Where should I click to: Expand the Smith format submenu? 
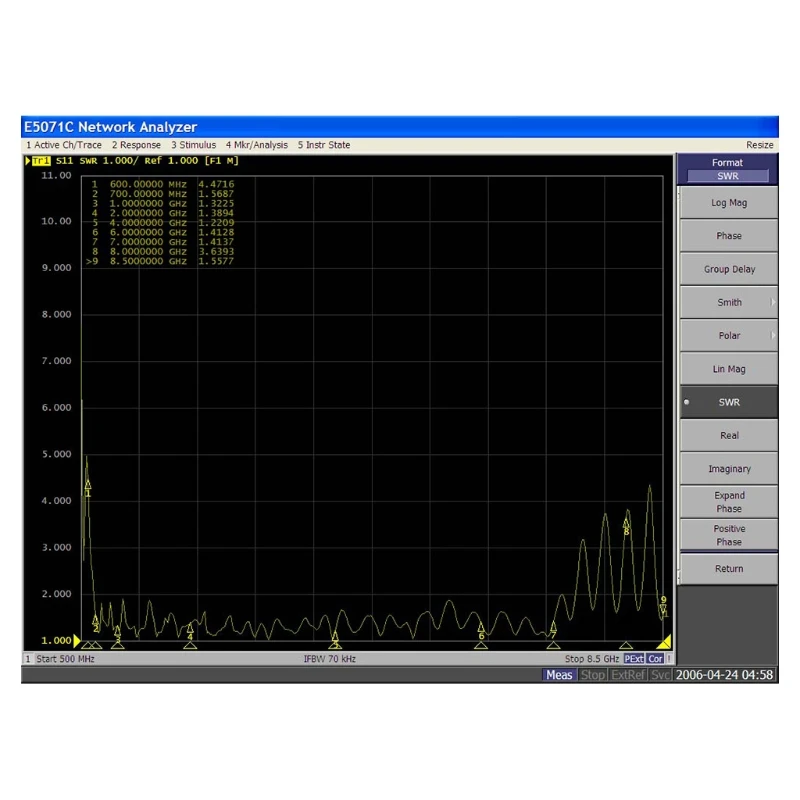tap(729, 302)
